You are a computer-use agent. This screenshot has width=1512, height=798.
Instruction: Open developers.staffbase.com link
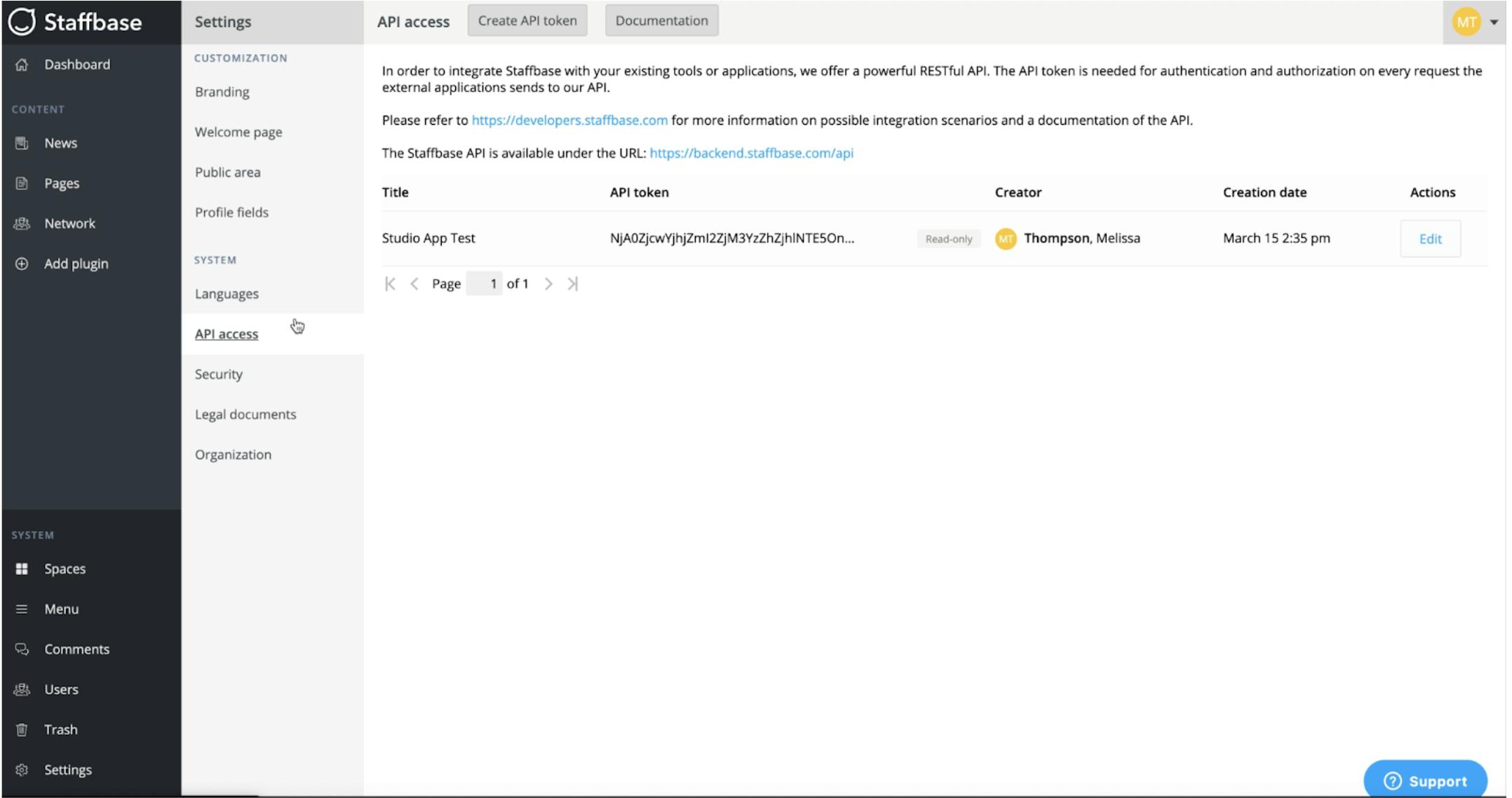(569, 120)
